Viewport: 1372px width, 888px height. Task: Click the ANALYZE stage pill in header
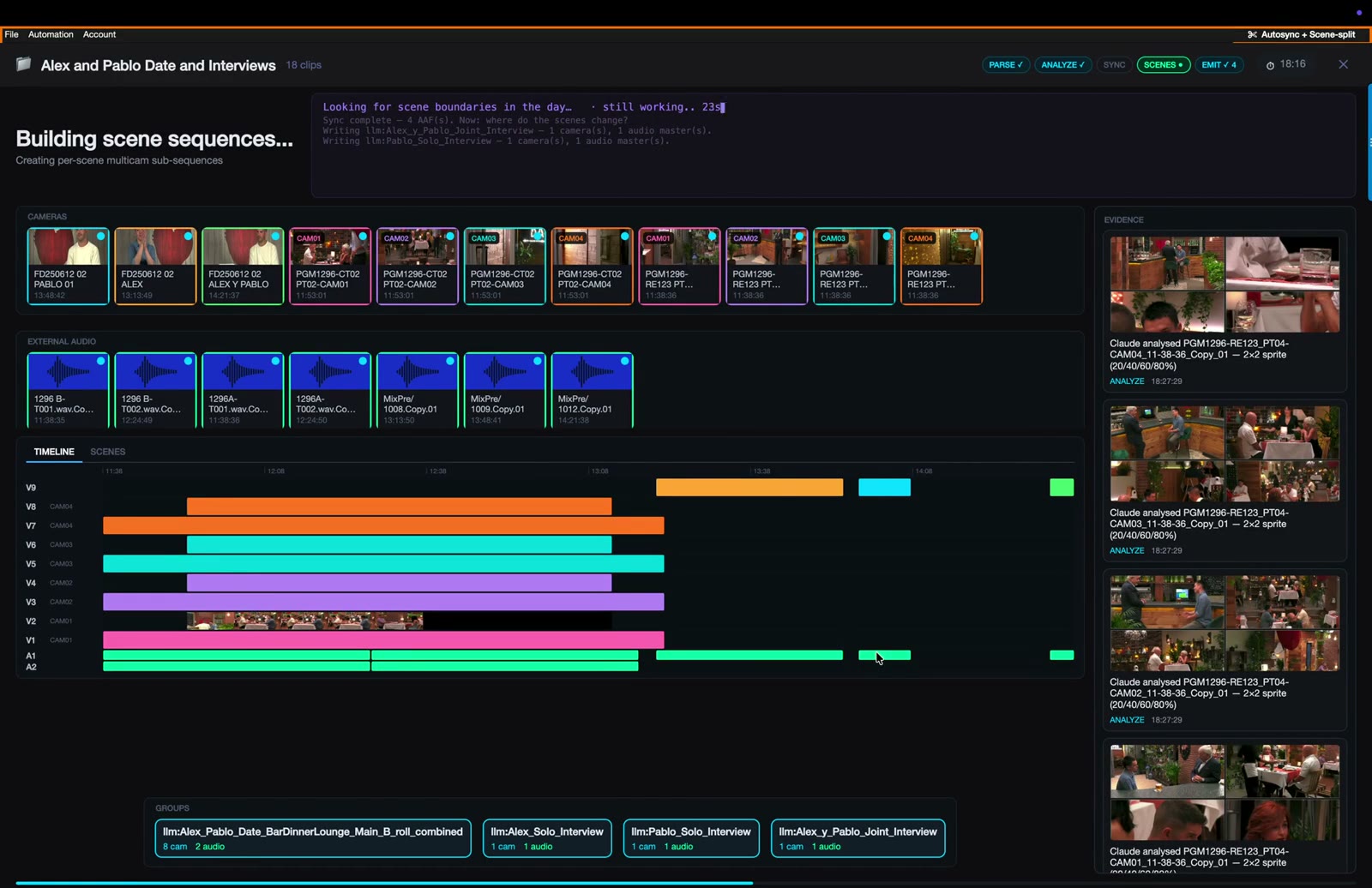coord(1062,65)
